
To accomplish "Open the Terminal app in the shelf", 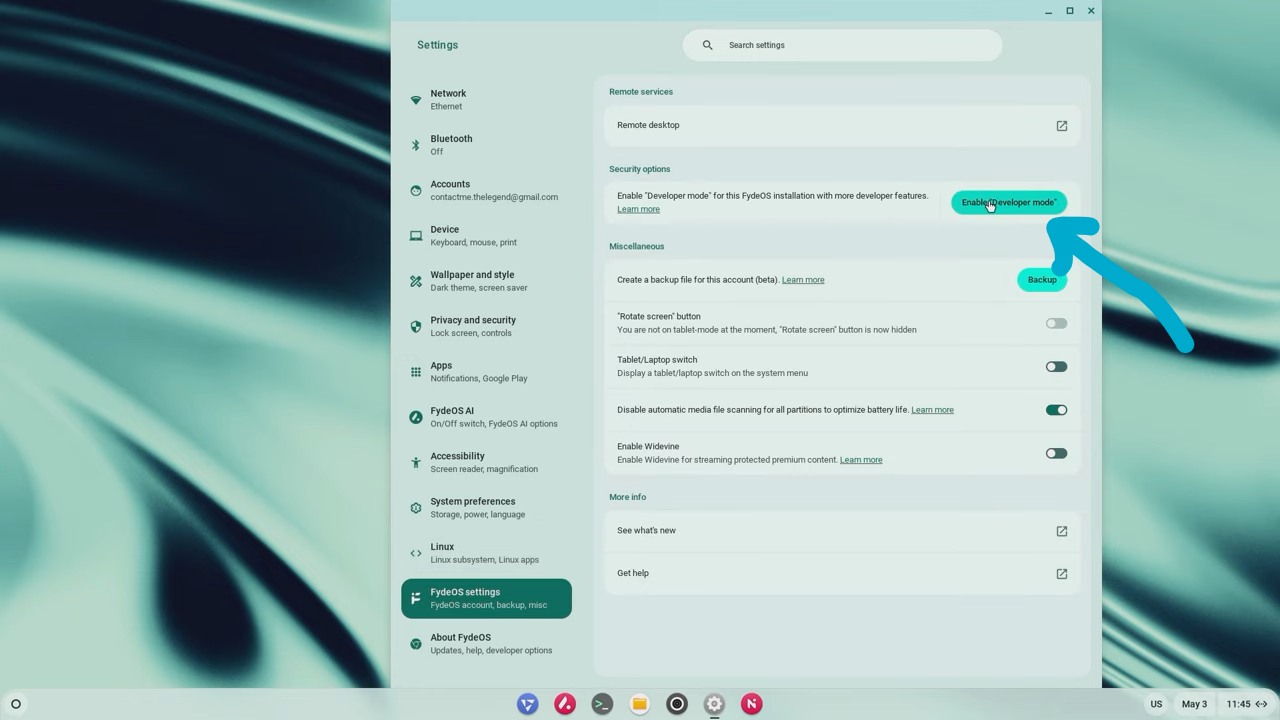I will click(x=602, y=704).
